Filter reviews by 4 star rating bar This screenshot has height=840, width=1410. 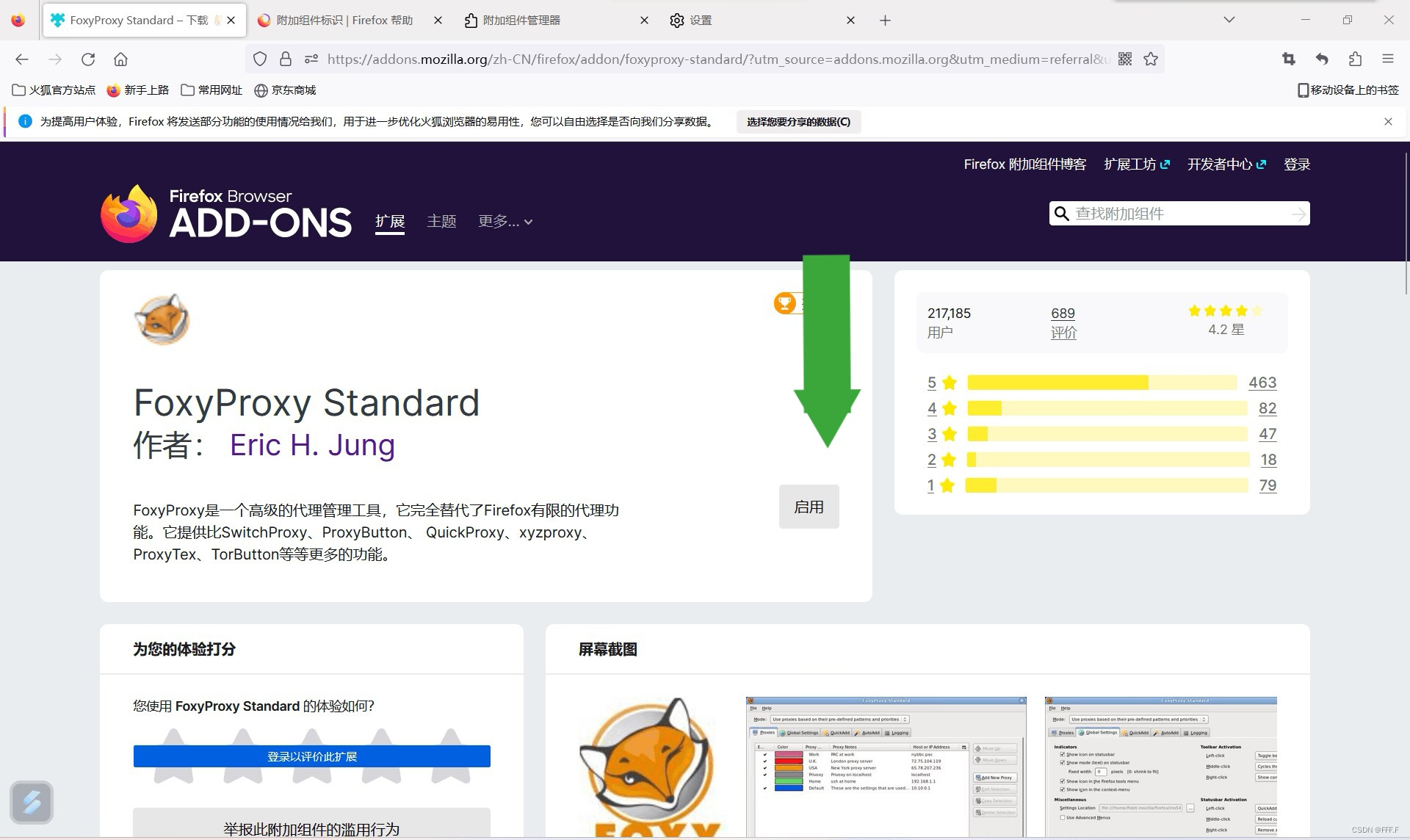pos(1107,408)
